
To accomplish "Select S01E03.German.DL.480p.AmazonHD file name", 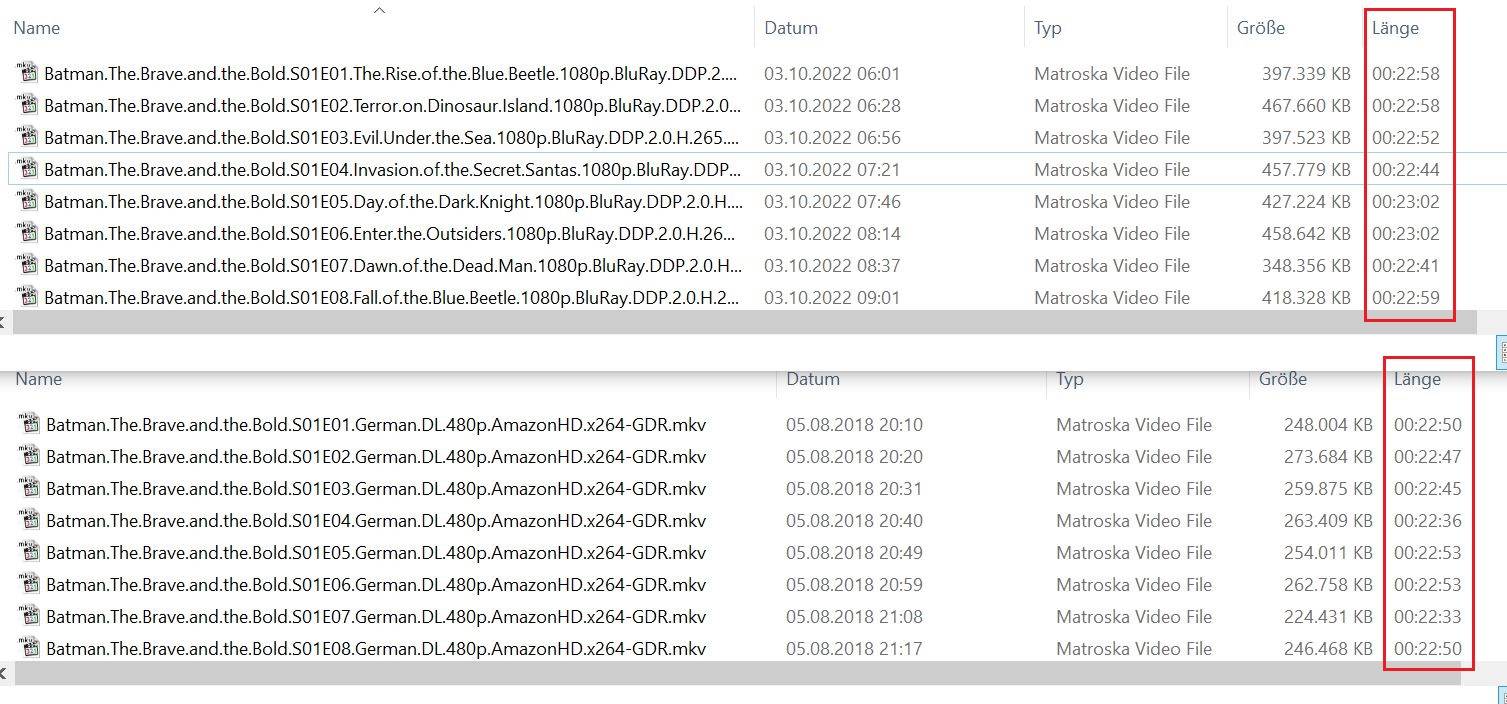I will pyautogui.click(x=376, y=488).
